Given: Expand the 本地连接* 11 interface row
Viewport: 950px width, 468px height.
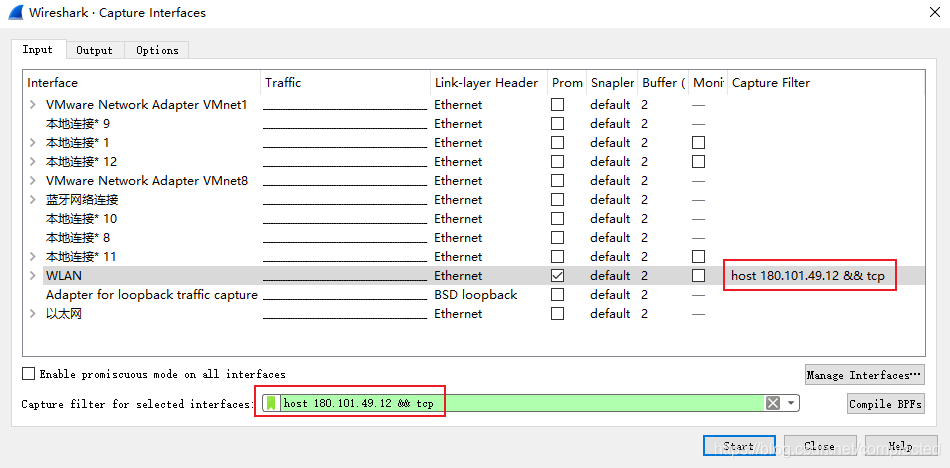Looking at the screenshot, I should tap(33, 257).
